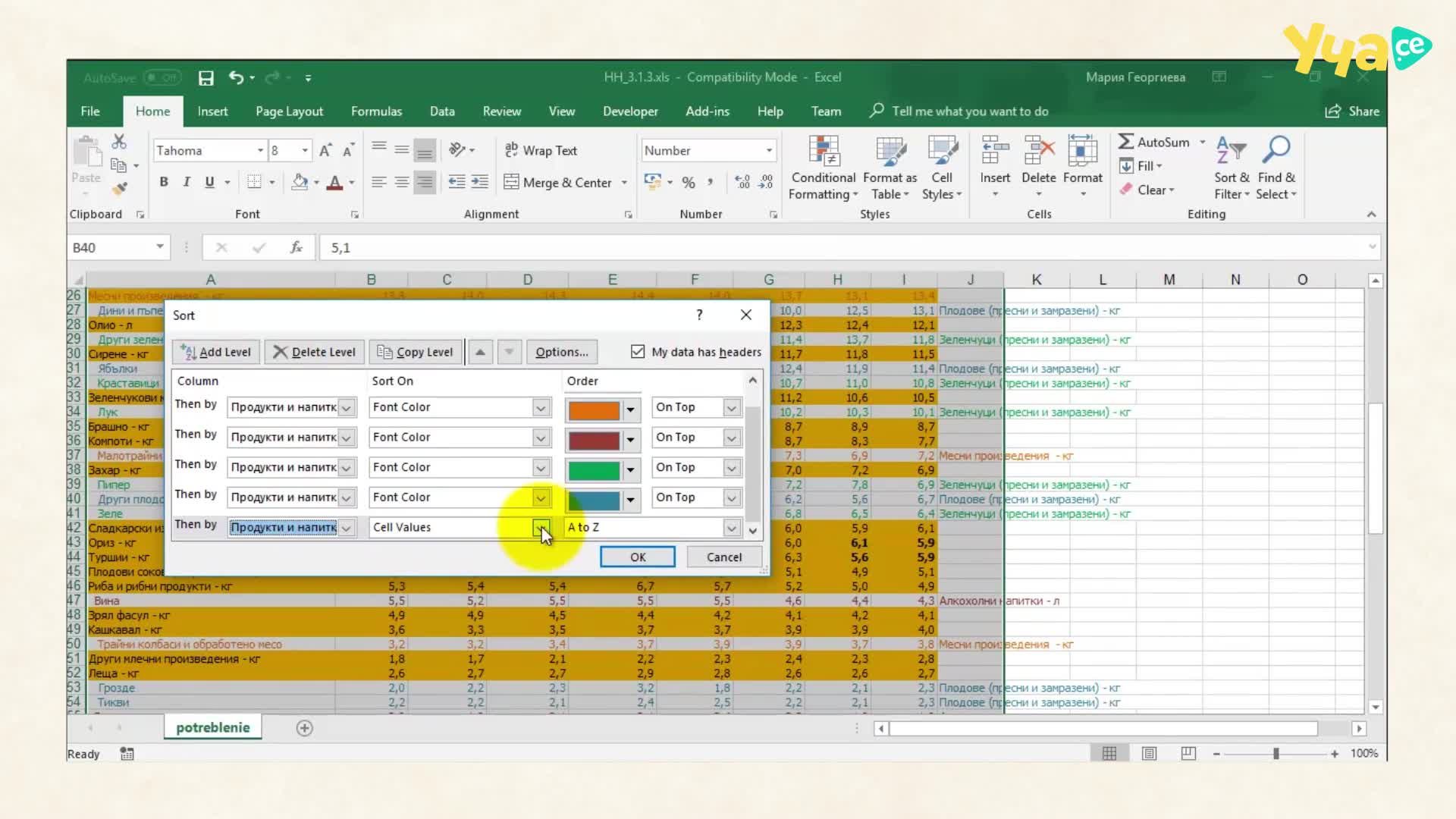Click the Delete cells icon
1456x819 pixels.
click(1039, 150)
